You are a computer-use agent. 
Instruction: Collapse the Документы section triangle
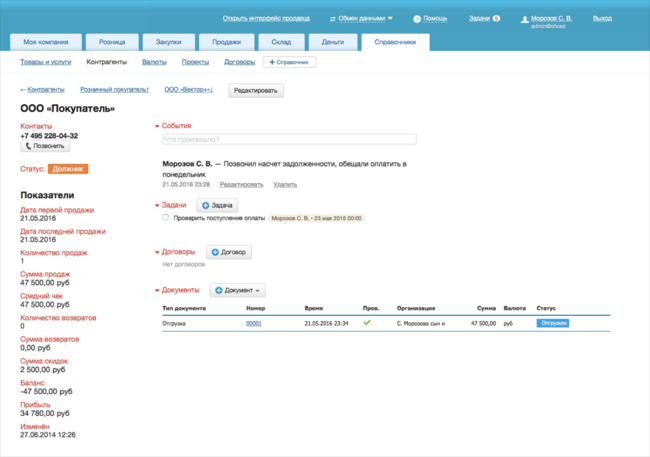pos(157,290)
